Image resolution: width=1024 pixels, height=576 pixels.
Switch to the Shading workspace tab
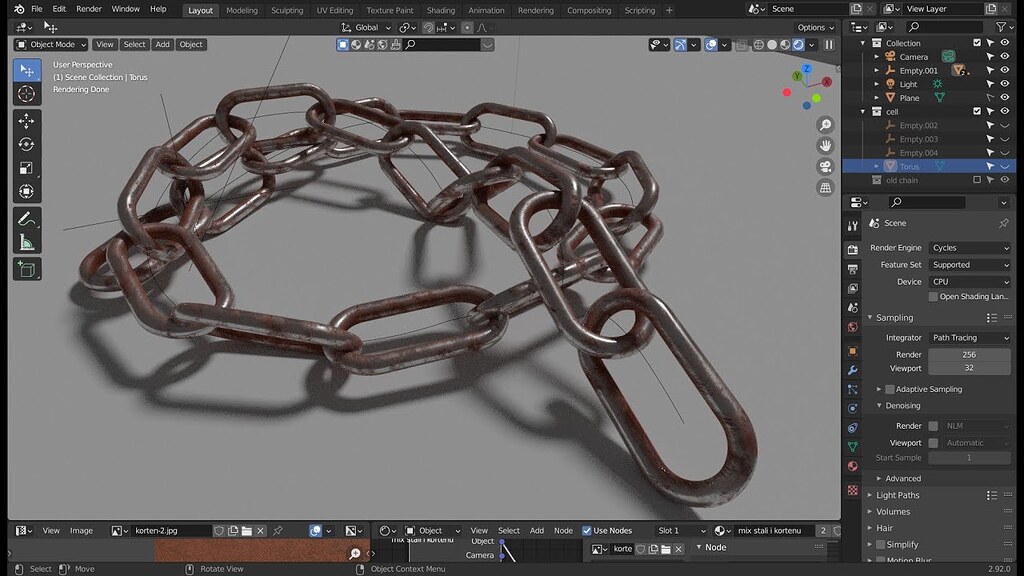tap(441, 10)
